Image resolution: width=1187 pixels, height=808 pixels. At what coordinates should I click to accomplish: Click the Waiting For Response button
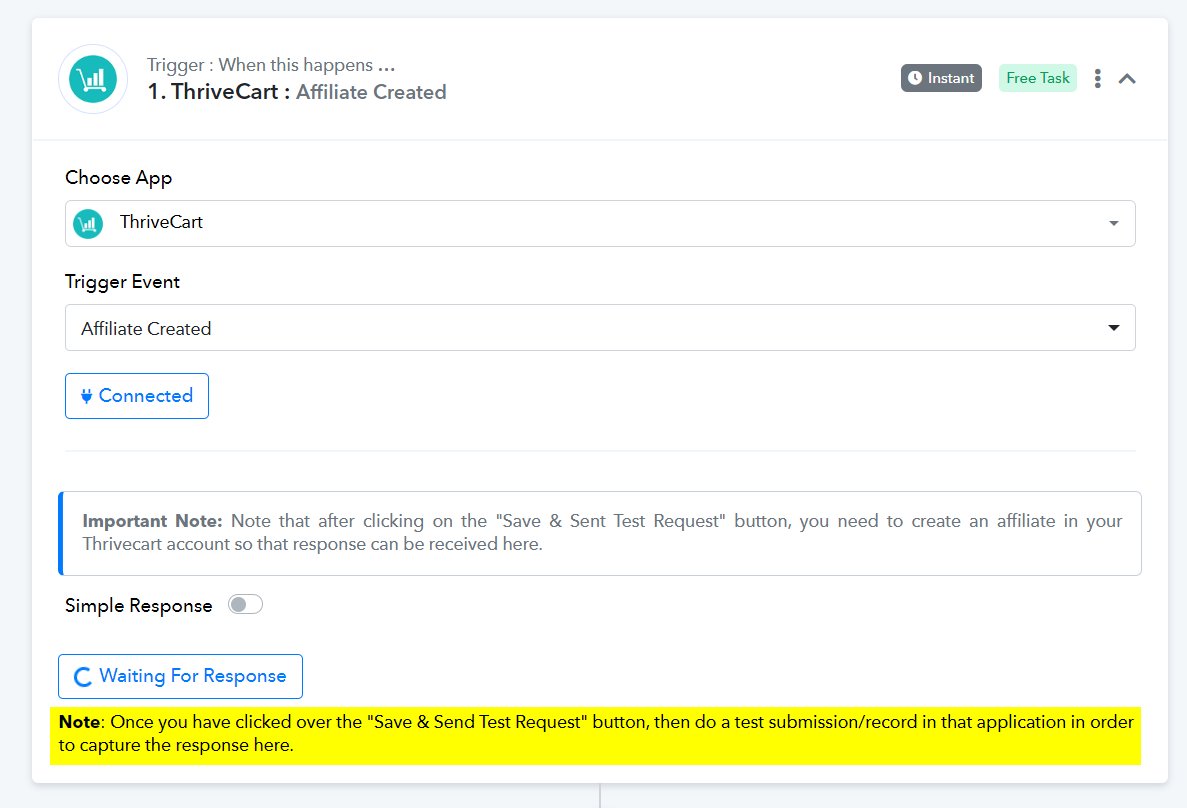pos(180,676)
